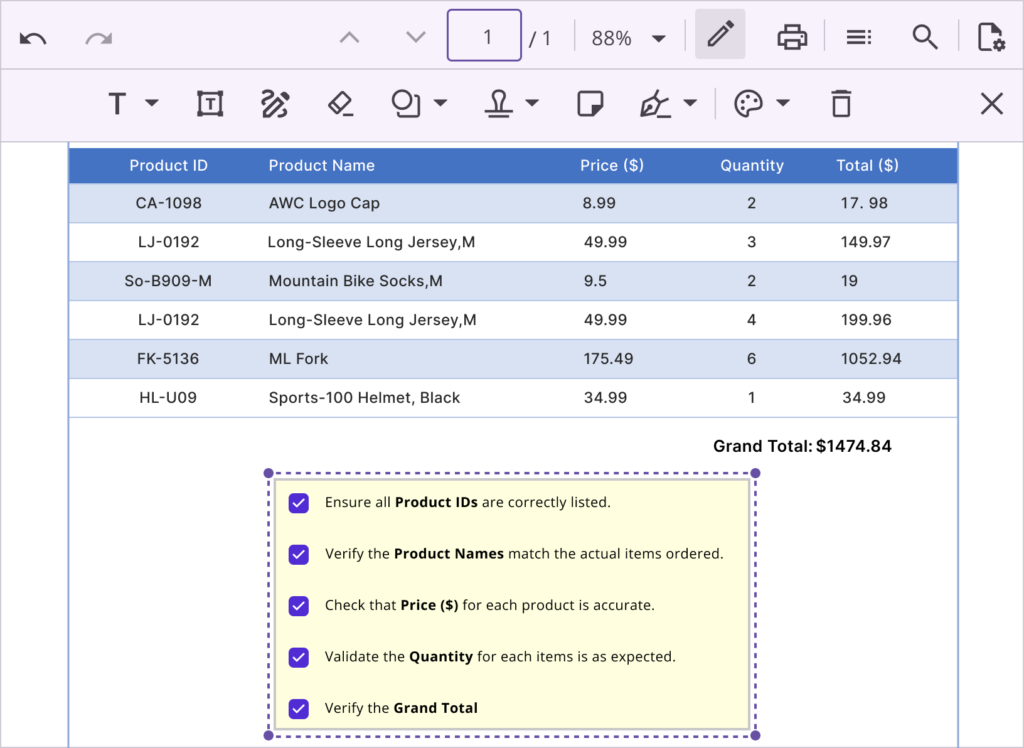Image resolution: width=1024 pixels, height=748 pixels.
Task: Open the text tool dropdown arrow
Action: 151,103
